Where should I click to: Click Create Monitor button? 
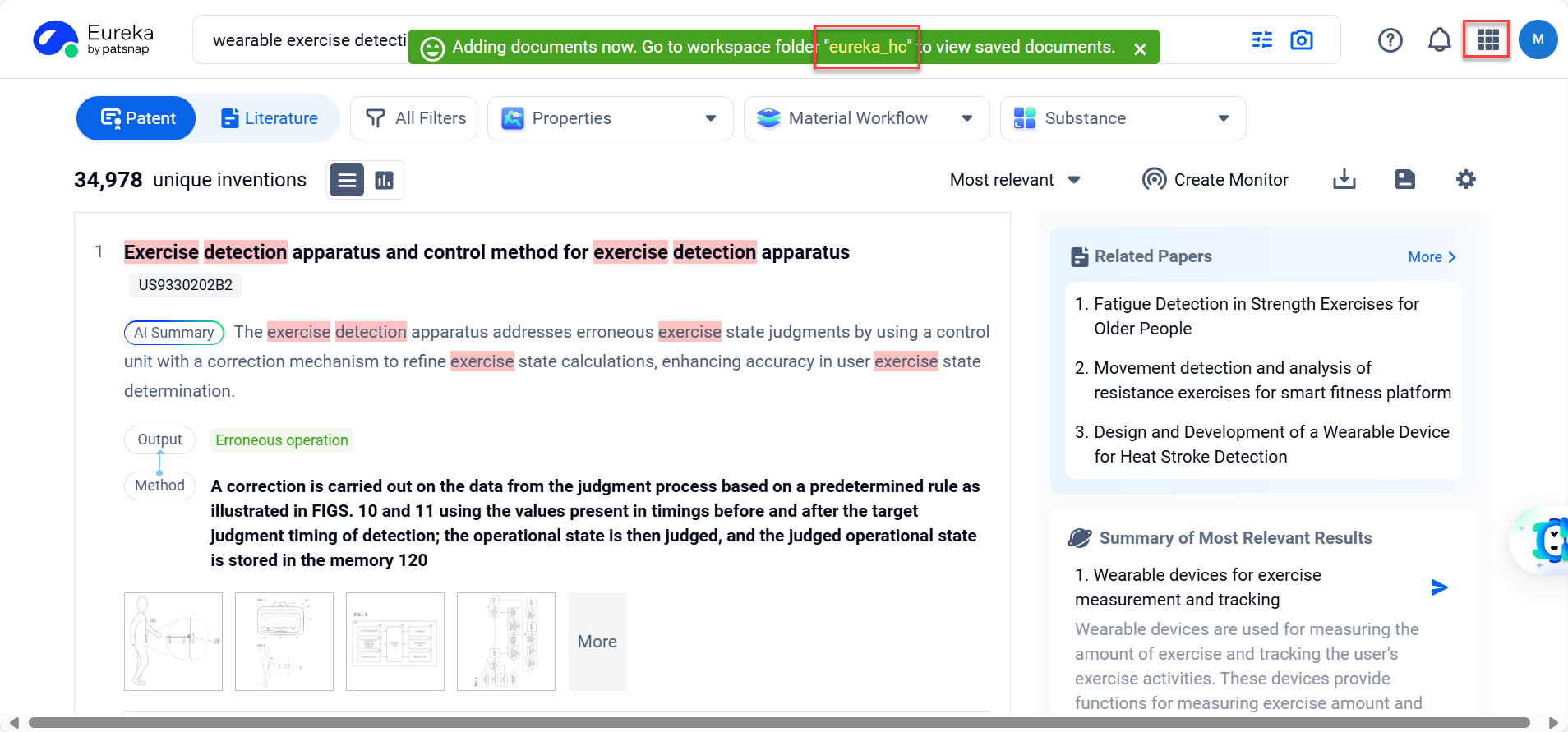1215,180
